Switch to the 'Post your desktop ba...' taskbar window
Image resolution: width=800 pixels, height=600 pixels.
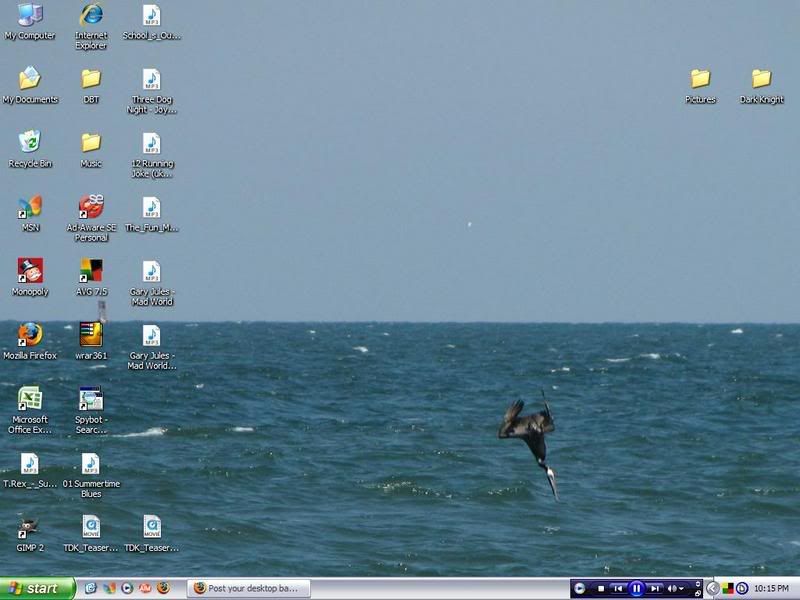[x=249, y=589]
